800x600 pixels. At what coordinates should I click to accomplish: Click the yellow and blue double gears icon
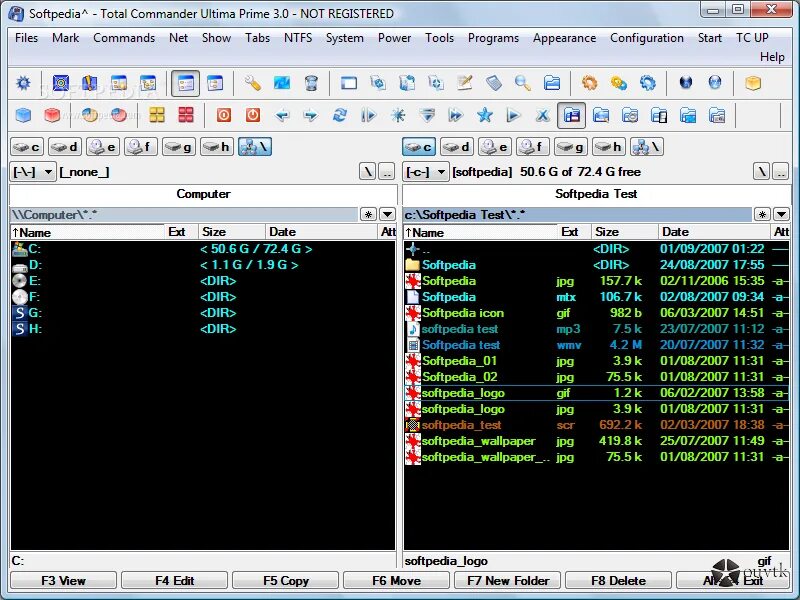(x=618, y=83)
